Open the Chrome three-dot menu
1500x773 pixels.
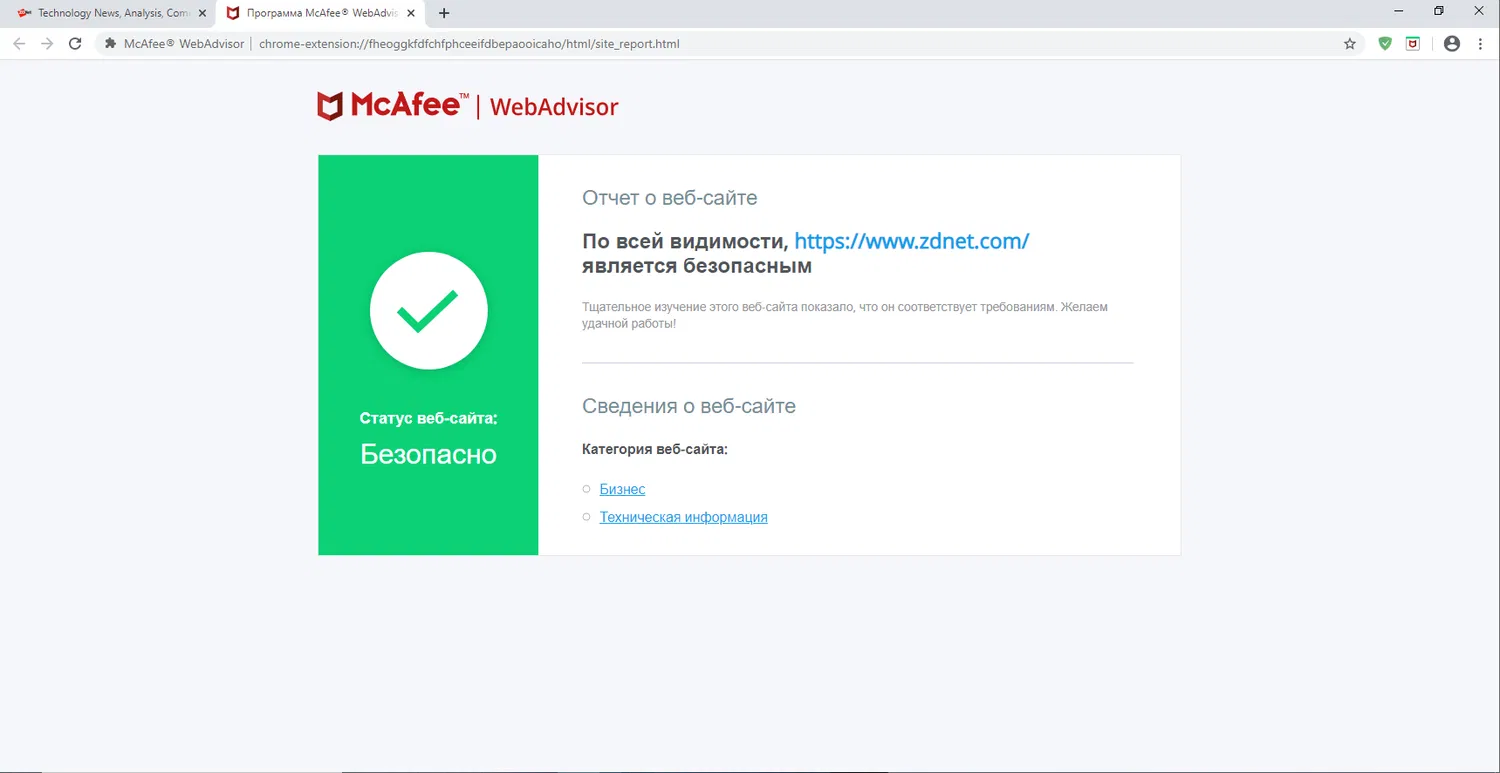click(x=1481, y=44)
